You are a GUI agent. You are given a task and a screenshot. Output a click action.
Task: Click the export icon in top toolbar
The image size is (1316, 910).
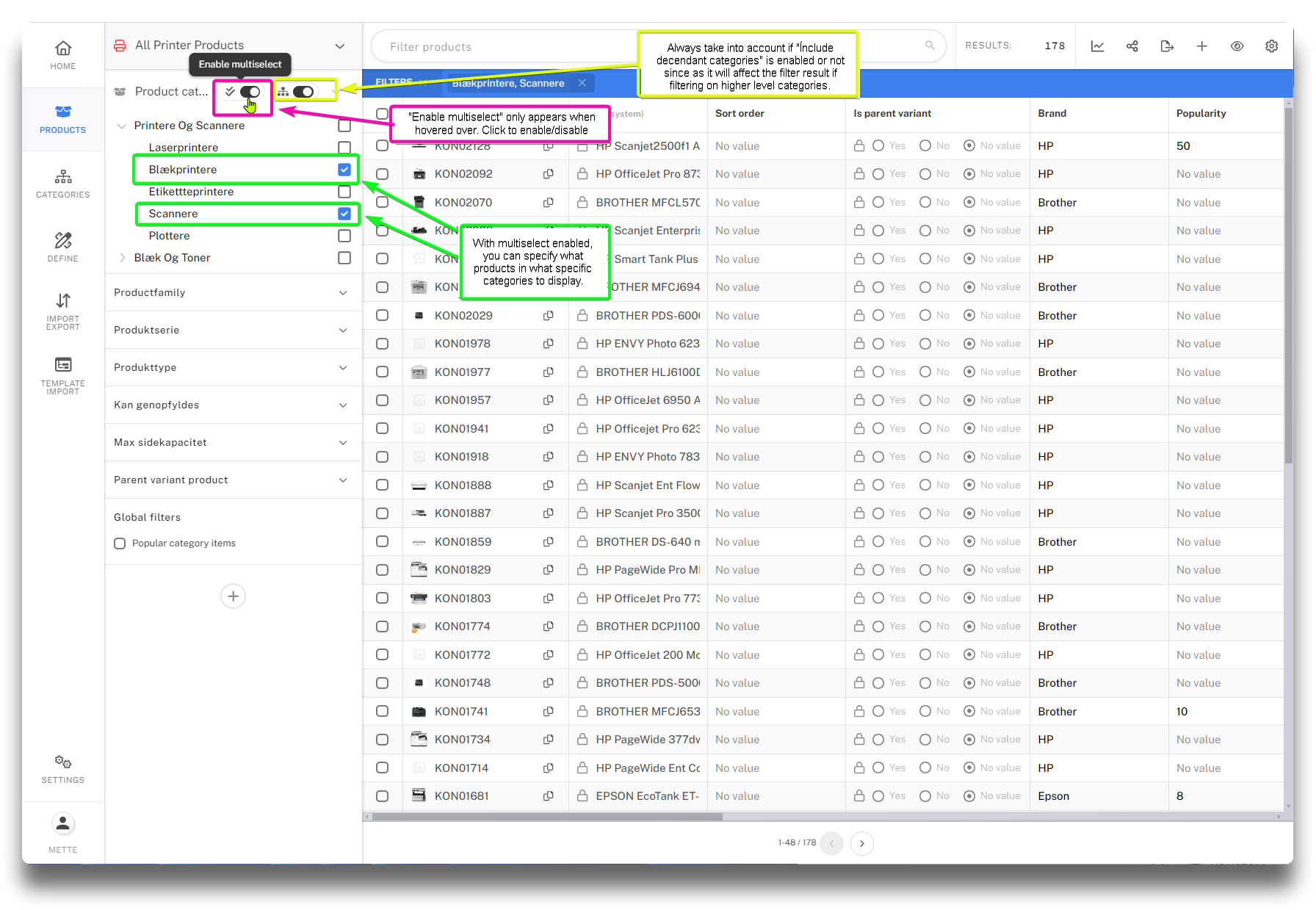[x=1167, y=46]
